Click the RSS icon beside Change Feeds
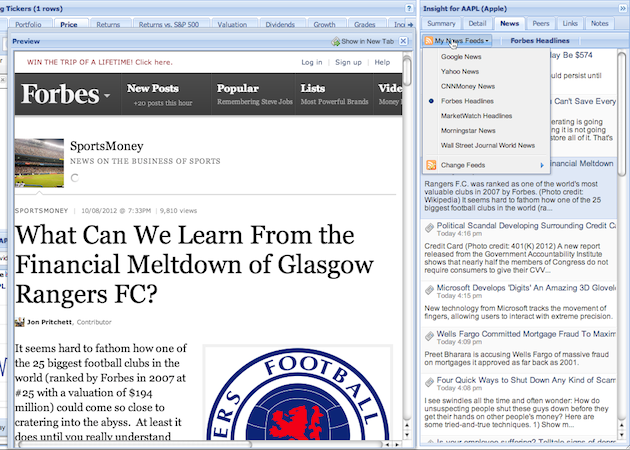Viewport: 630px width, 450px height. pyautogui.click(x=431, y=165)
